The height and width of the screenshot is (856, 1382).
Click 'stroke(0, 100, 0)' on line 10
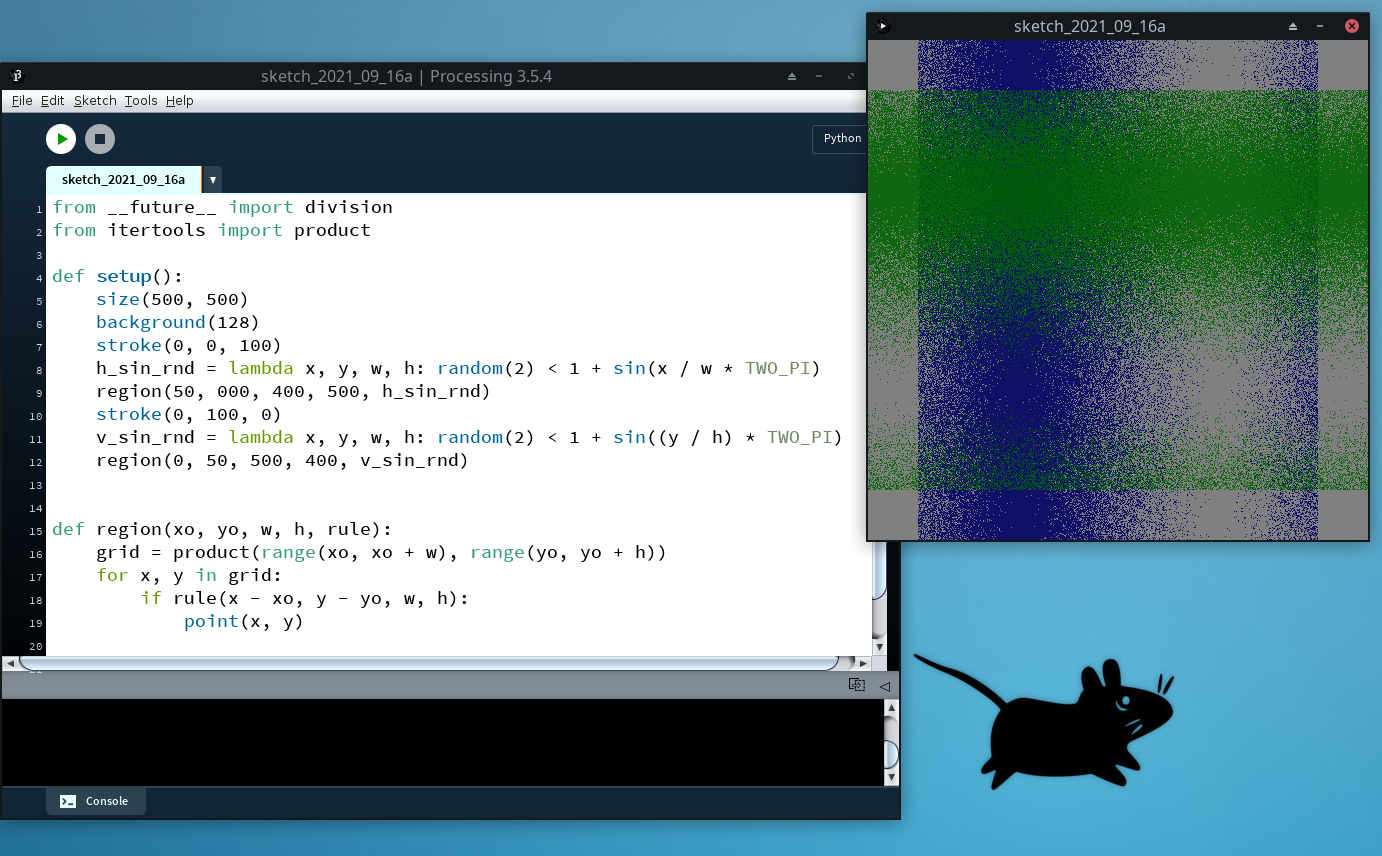click(189, 414)
